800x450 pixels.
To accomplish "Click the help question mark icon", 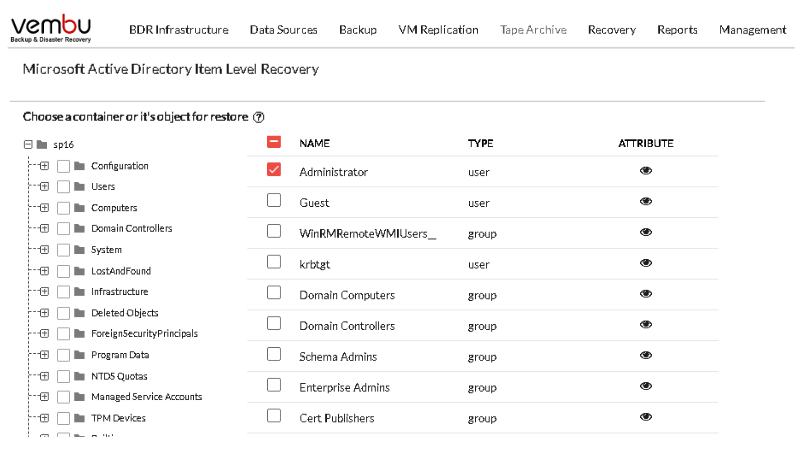I will tap(259, 117).
